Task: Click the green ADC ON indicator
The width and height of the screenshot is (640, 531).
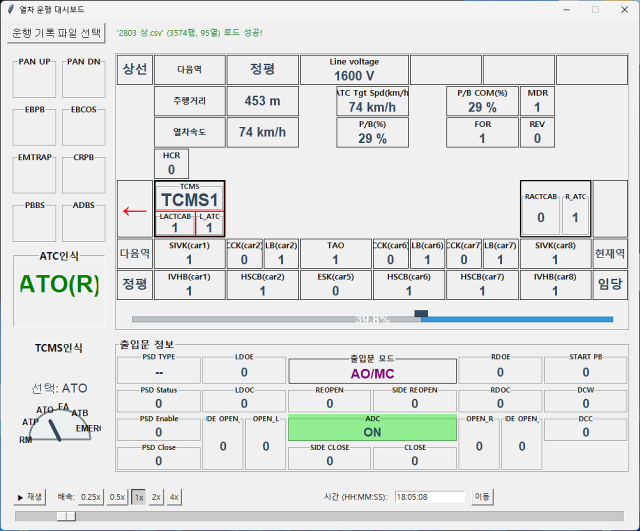Action: 372,427
